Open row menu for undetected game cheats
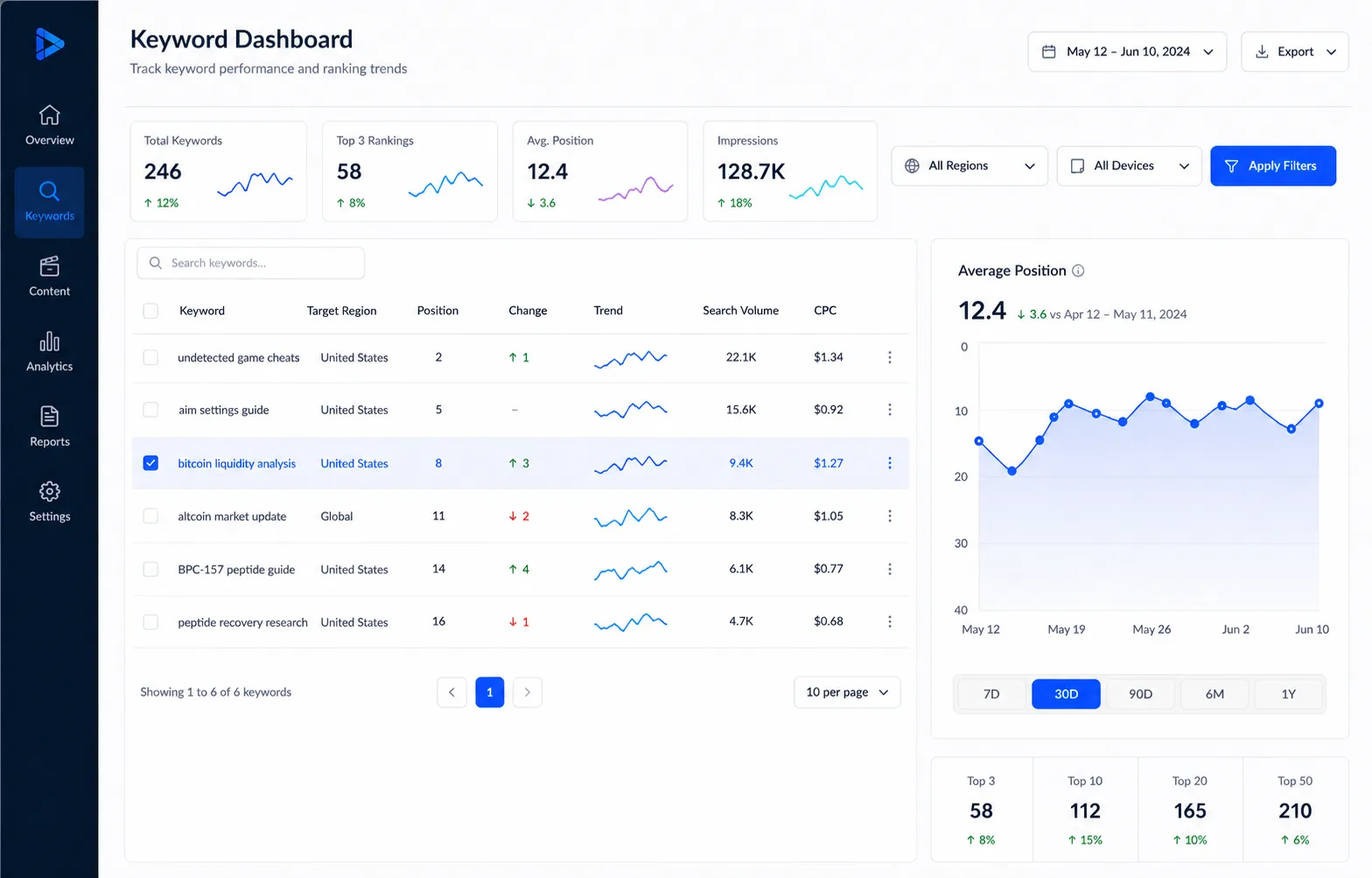This screenshot has height=878, width=1372. (890, 357)
